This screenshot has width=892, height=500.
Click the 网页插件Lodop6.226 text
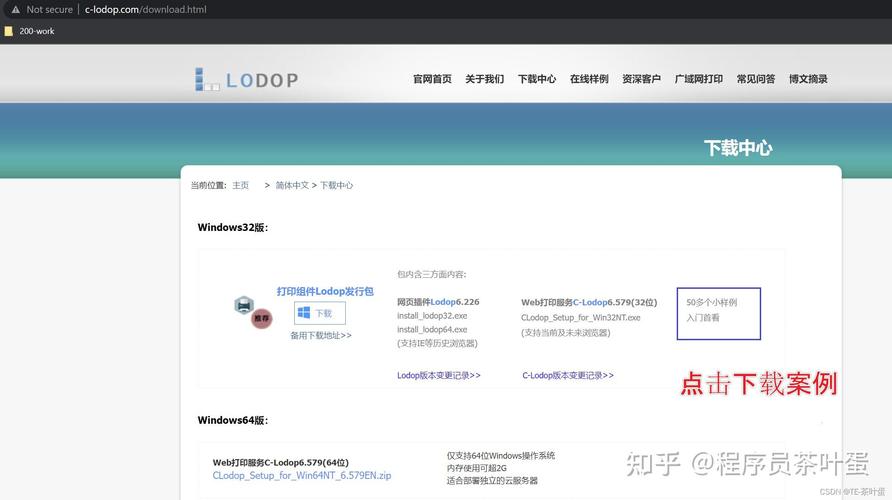click(x=438, y=302)
